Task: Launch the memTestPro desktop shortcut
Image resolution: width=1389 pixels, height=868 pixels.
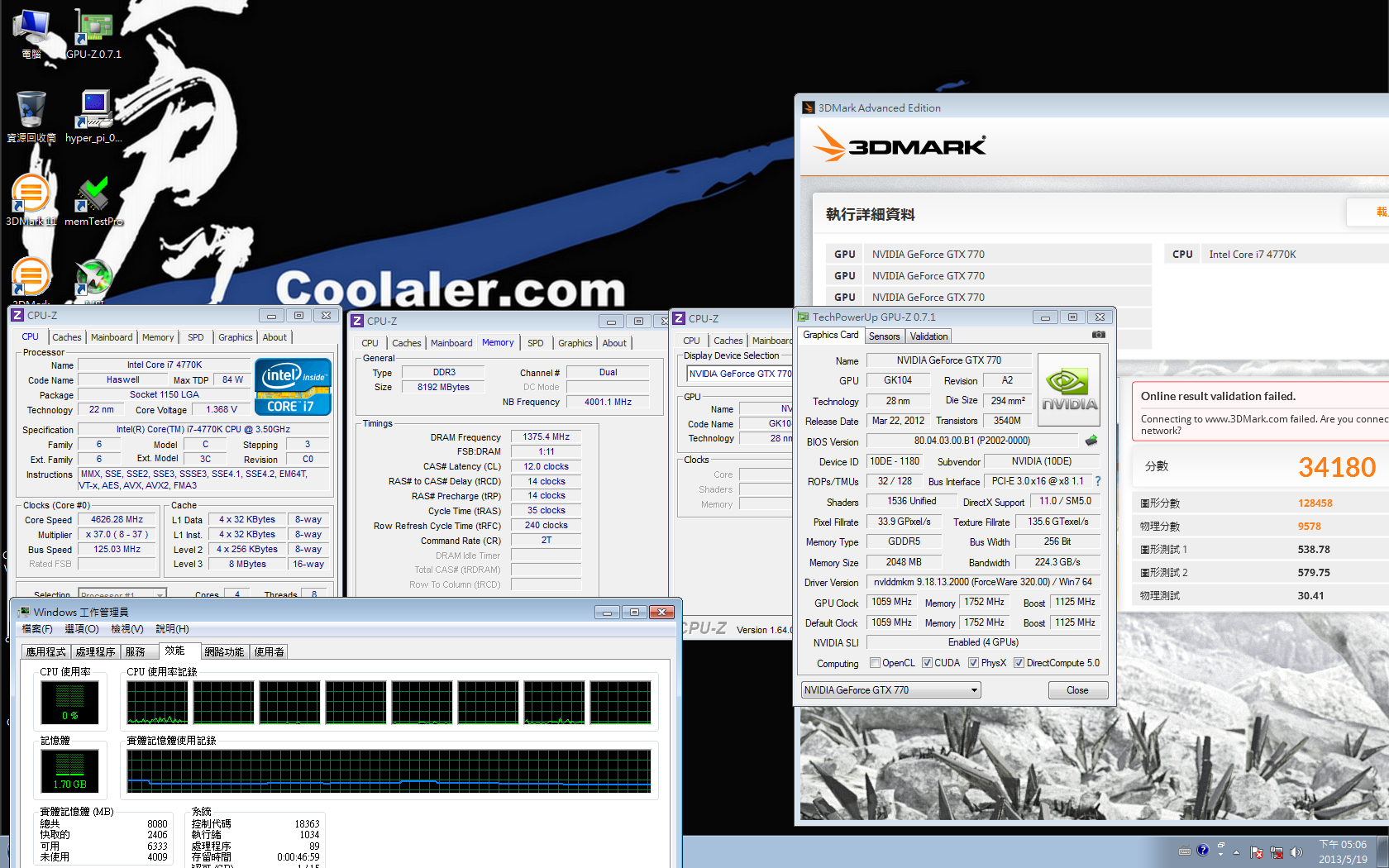Action: (x=93, y=200)
